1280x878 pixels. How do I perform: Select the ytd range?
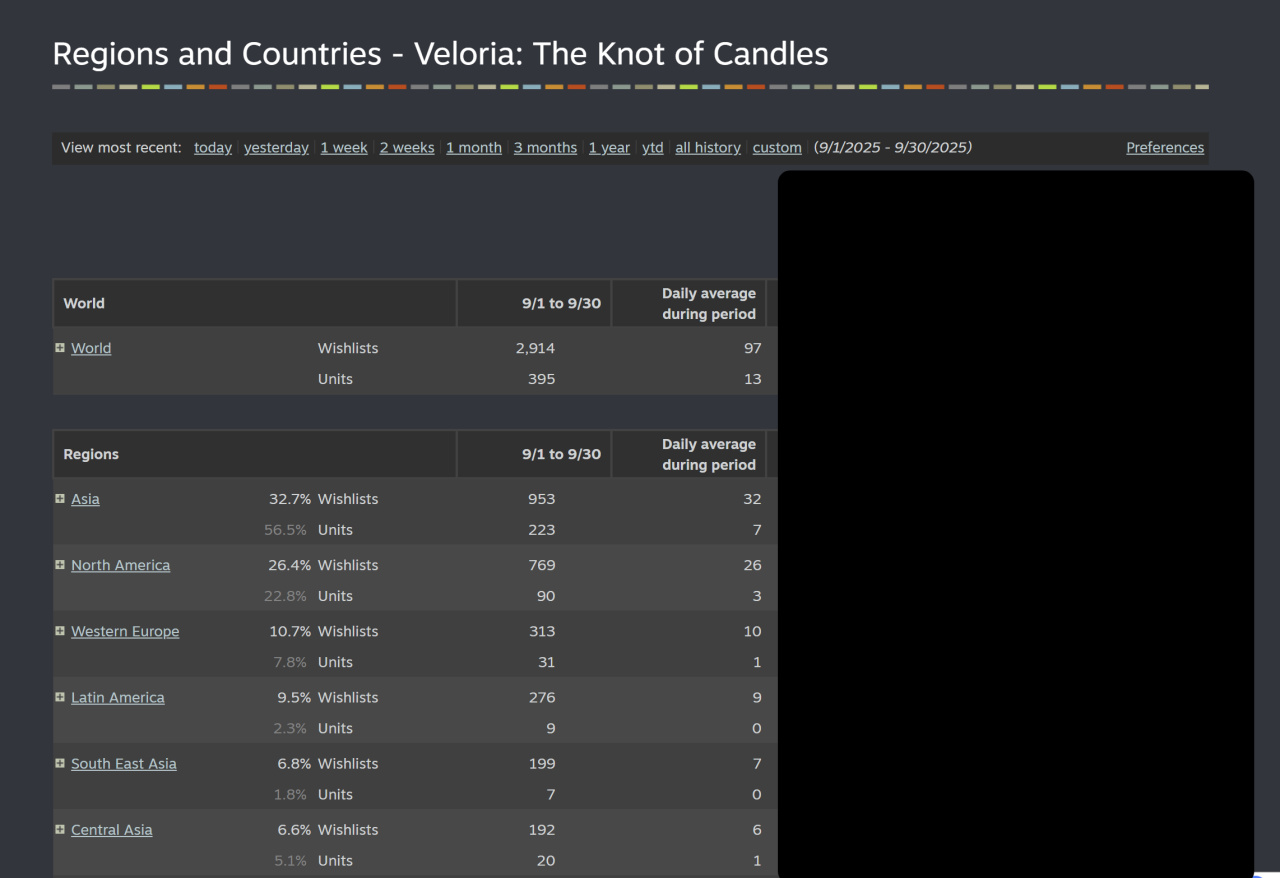click(x=653, y=148)
